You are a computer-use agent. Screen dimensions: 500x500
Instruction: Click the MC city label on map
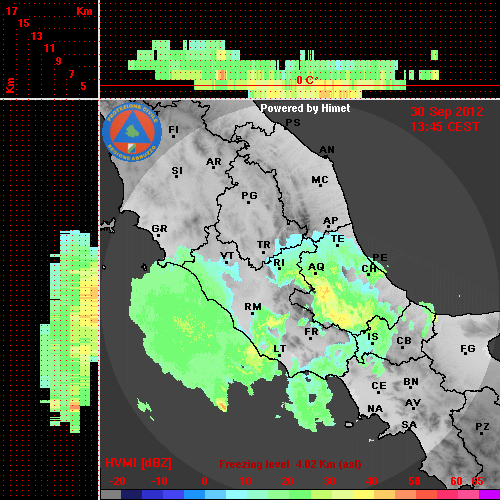[320, 180]
